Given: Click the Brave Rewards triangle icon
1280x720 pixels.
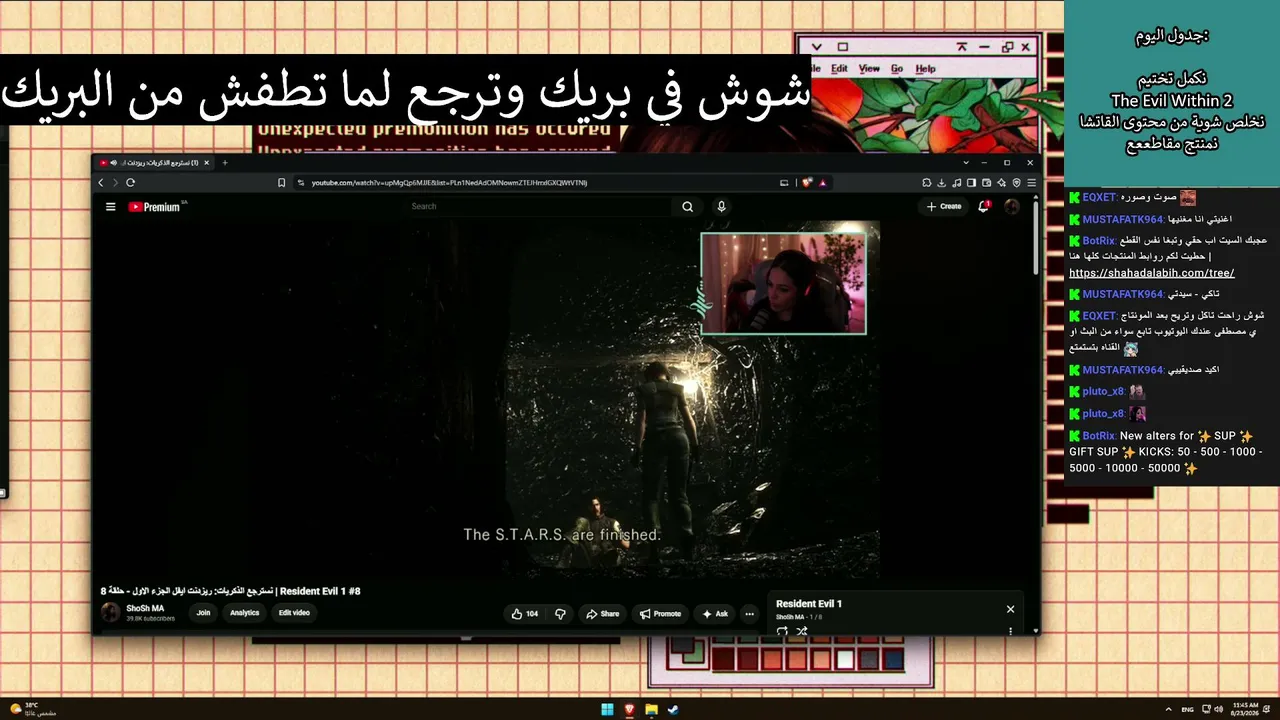Looking at the screenshot, I should tap(823, 183).
